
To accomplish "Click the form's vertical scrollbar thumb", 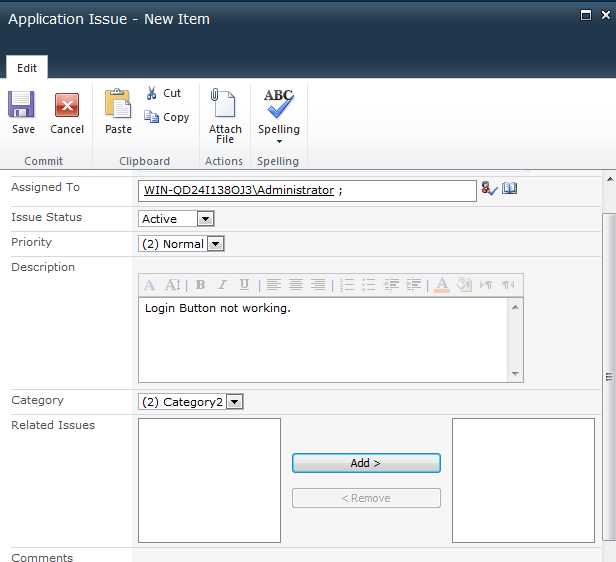I will (x=609, y=377).
